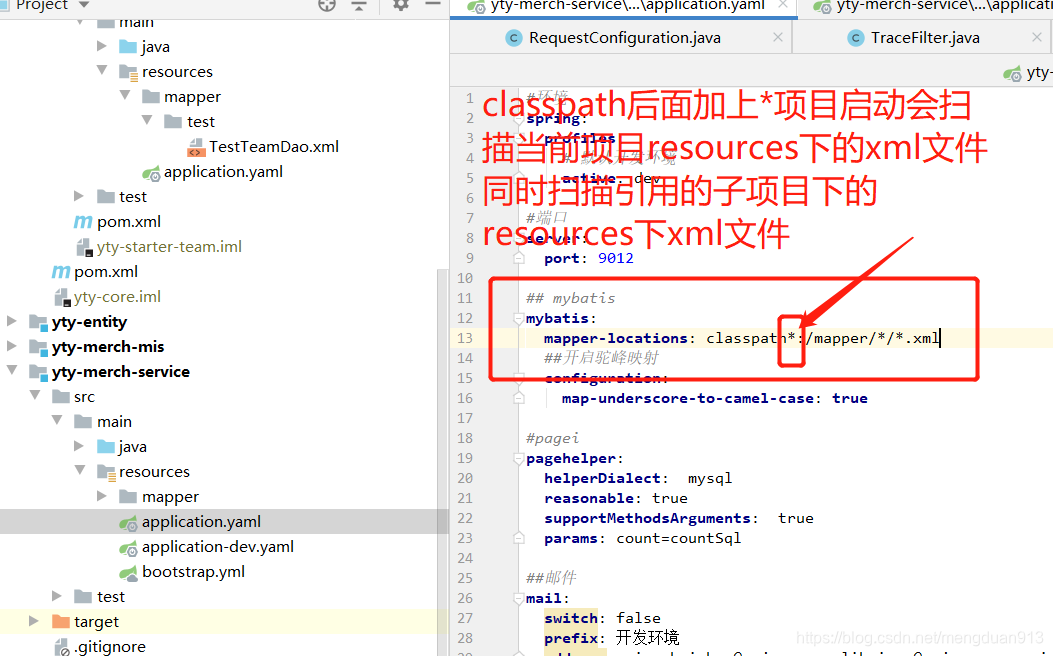
Task: Click the collapse all icon in Project panel
Action: (x=359, y=5)
